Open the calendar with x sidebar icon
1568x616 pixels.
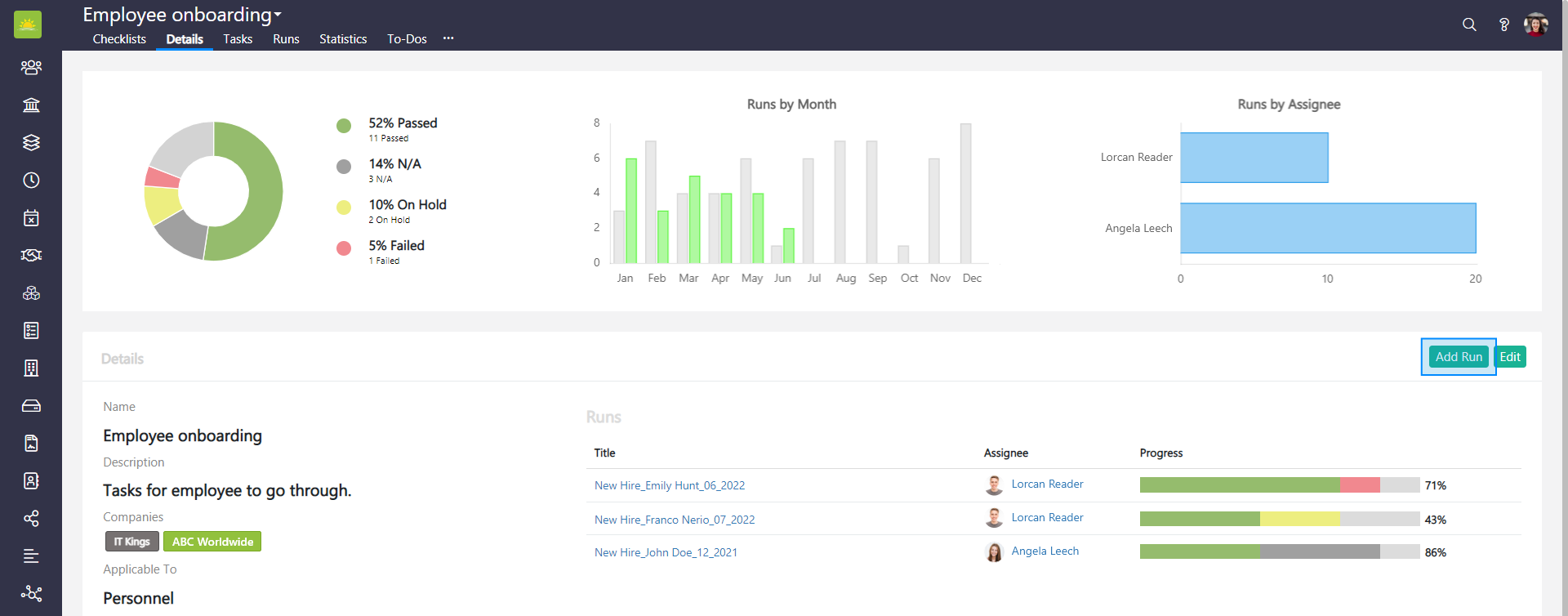[x=31, y=217]
